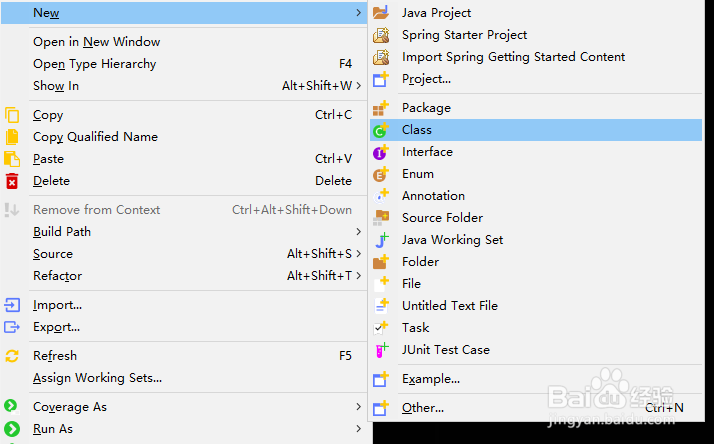Open the Other... wizard entry

click(x=422, y=408)
